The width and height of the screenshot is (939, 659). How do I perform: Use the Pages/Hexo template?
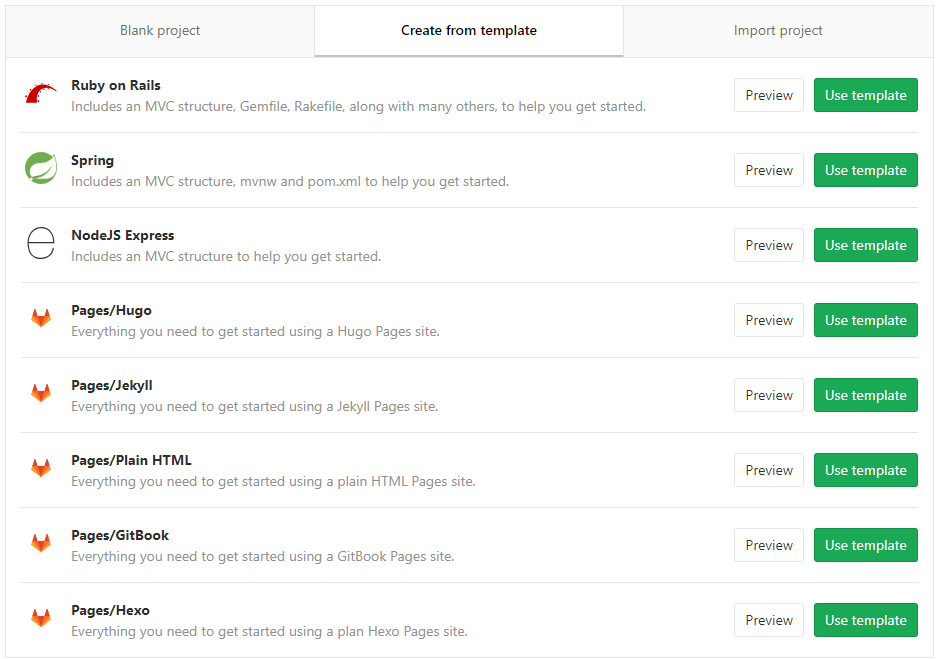[x=865, y=620]
